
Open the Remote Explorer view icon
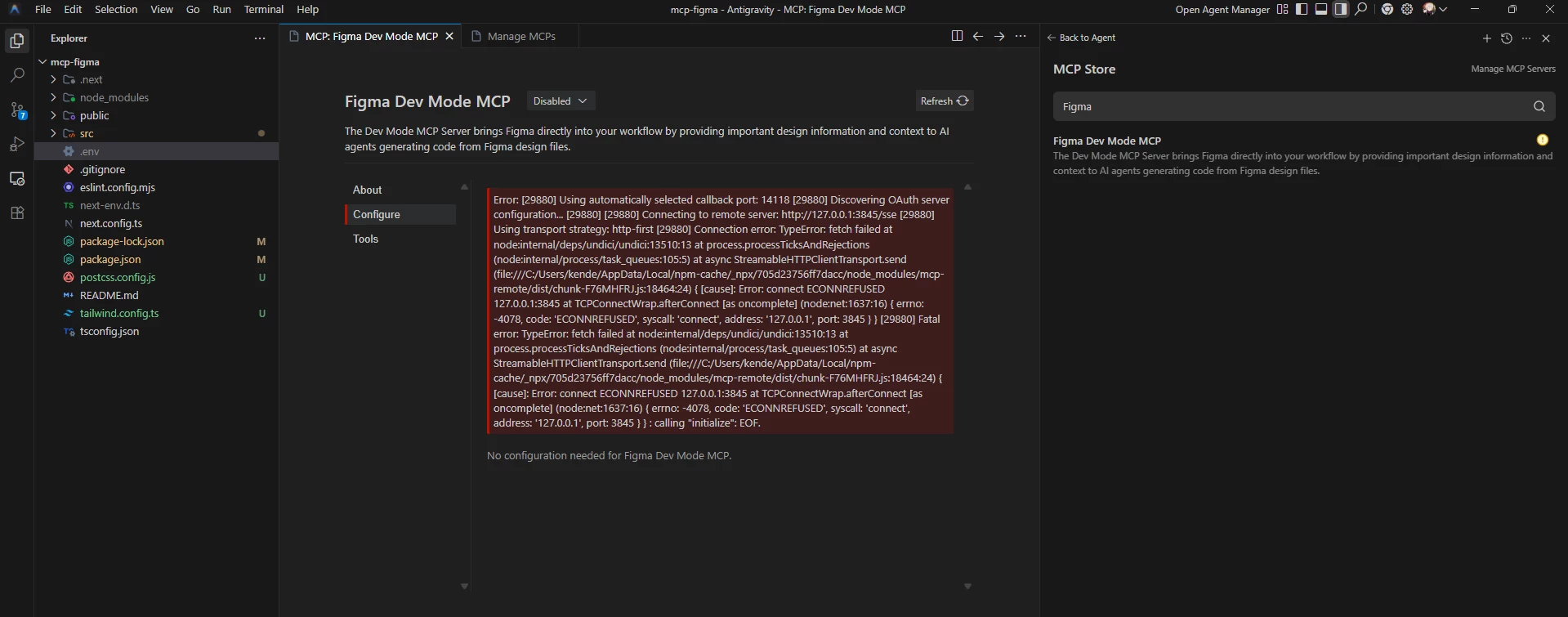(17, 178)
